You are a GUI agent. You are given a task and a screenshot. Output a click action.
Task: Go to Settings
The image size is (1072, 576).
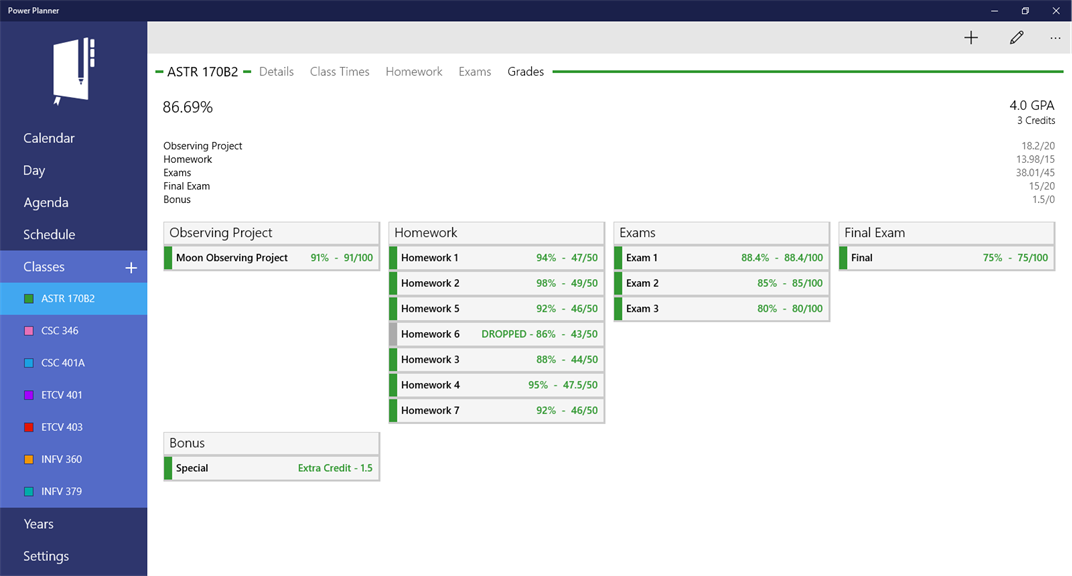pyautogui.click(x=46, y=556)
